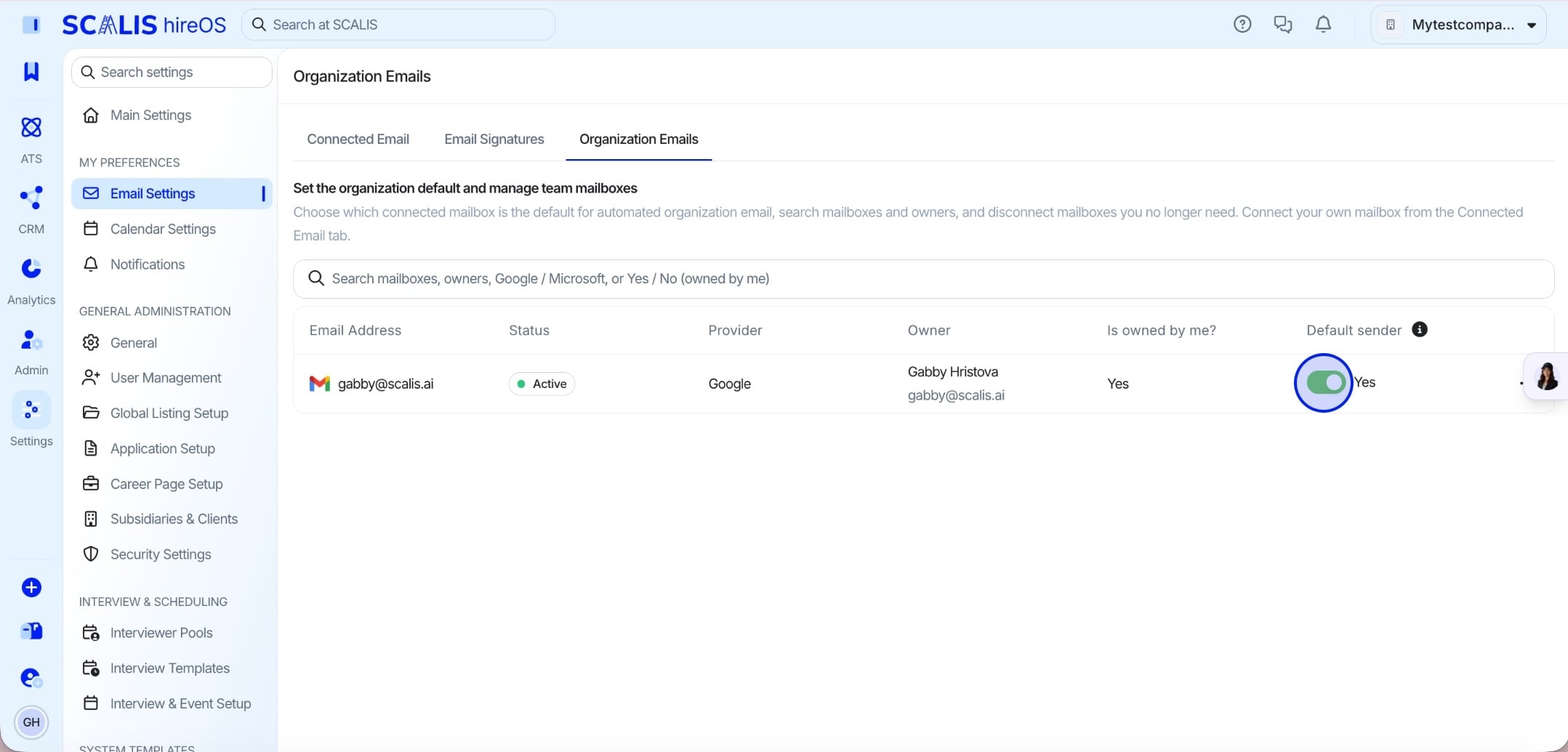
Task: Open Main Settings
Action: [x=150, y=115]
